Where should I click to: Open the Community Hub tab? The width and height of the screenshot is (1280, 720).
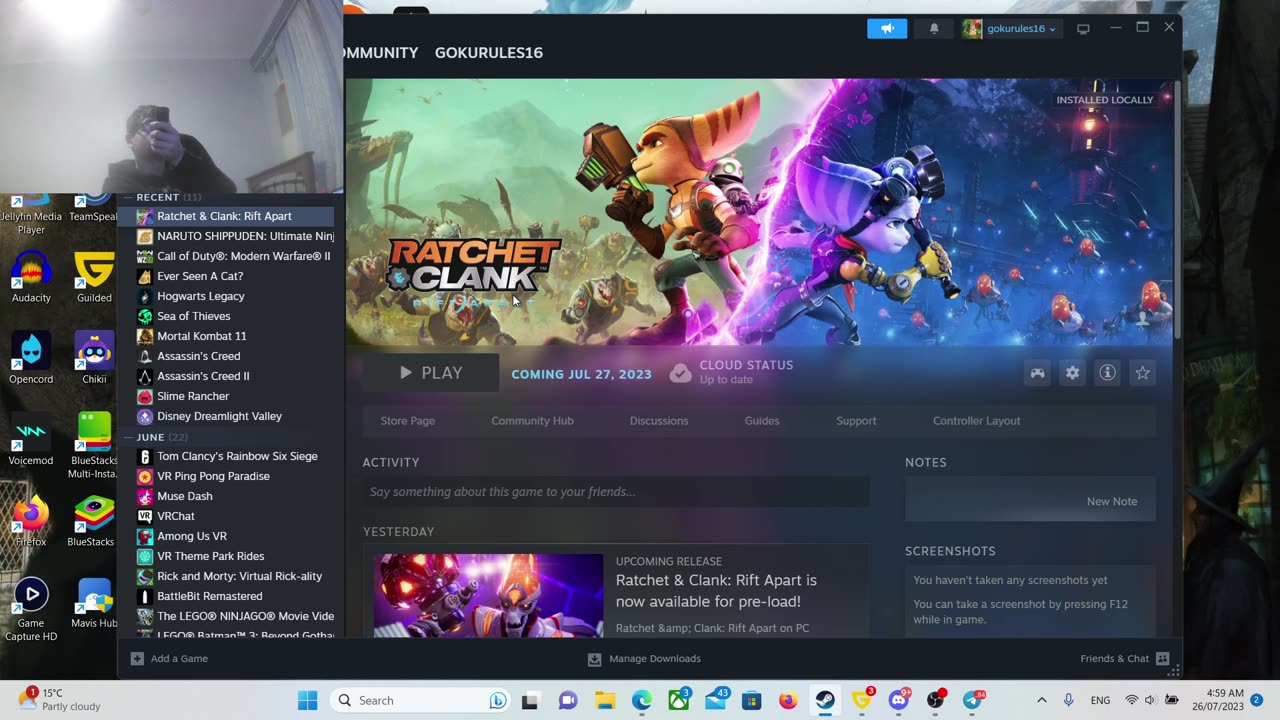[x=532, y=421]
